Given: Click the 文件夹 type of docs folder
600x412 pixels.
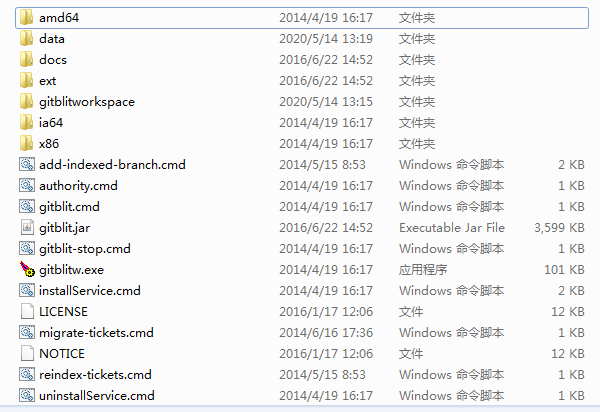Looking at the screenshot, I should click(417, 60).
